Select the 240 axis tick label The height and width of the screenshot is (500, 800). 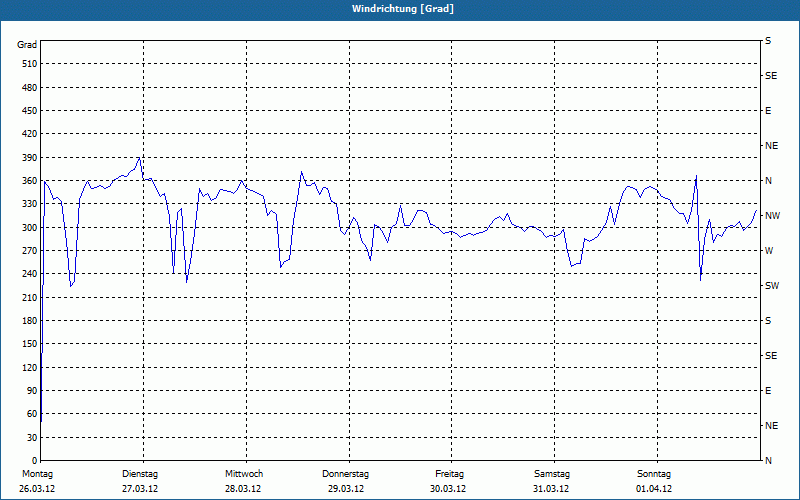pyautogui.click(x=30, y=274)
